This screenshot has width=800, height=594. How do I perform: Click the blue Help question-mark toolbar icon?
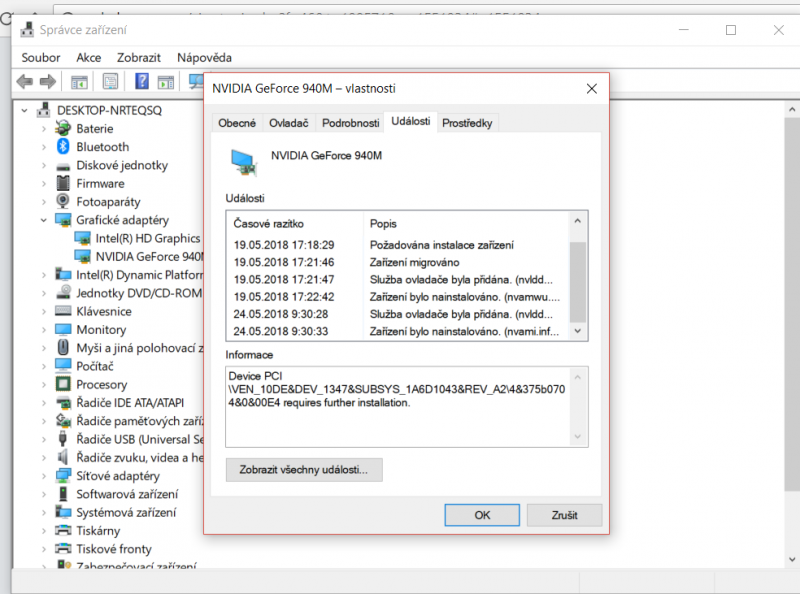[142, 81]
